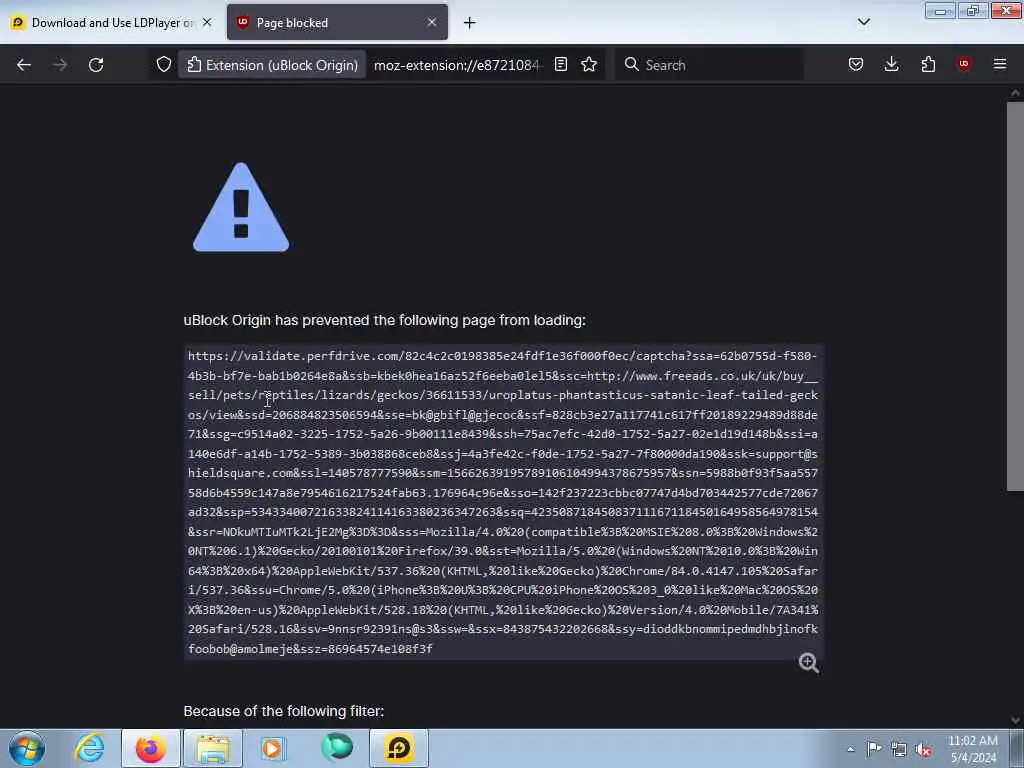Click 'uBlock Origin has prevented' message text
The width and height of the screenshot is (1024, 768).
[x=384, y=320]
